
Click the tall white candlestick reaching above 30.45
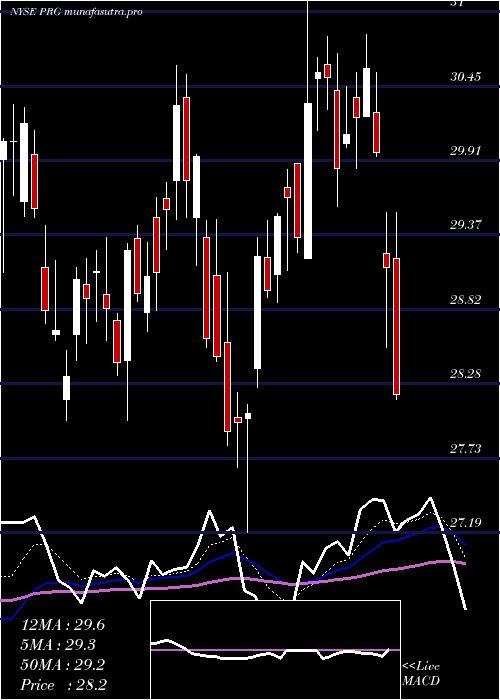click(308, 181)
